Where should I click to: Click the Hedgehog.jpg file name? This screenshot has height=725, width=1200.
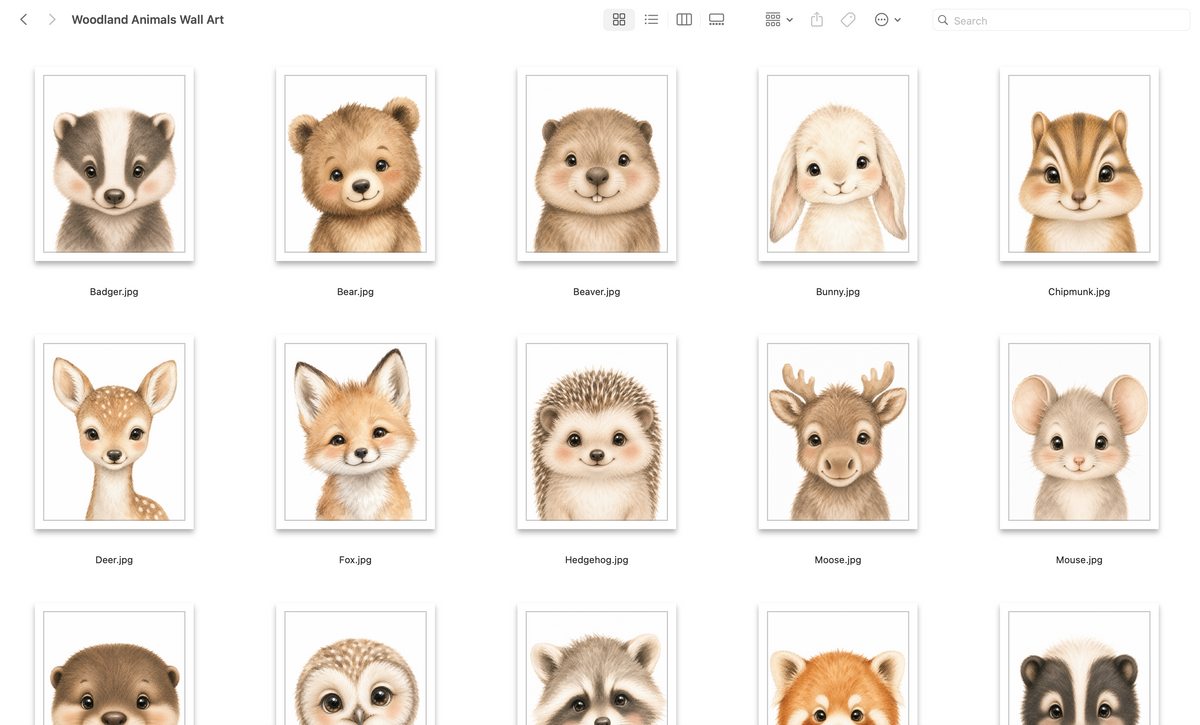tap(597, 560)
